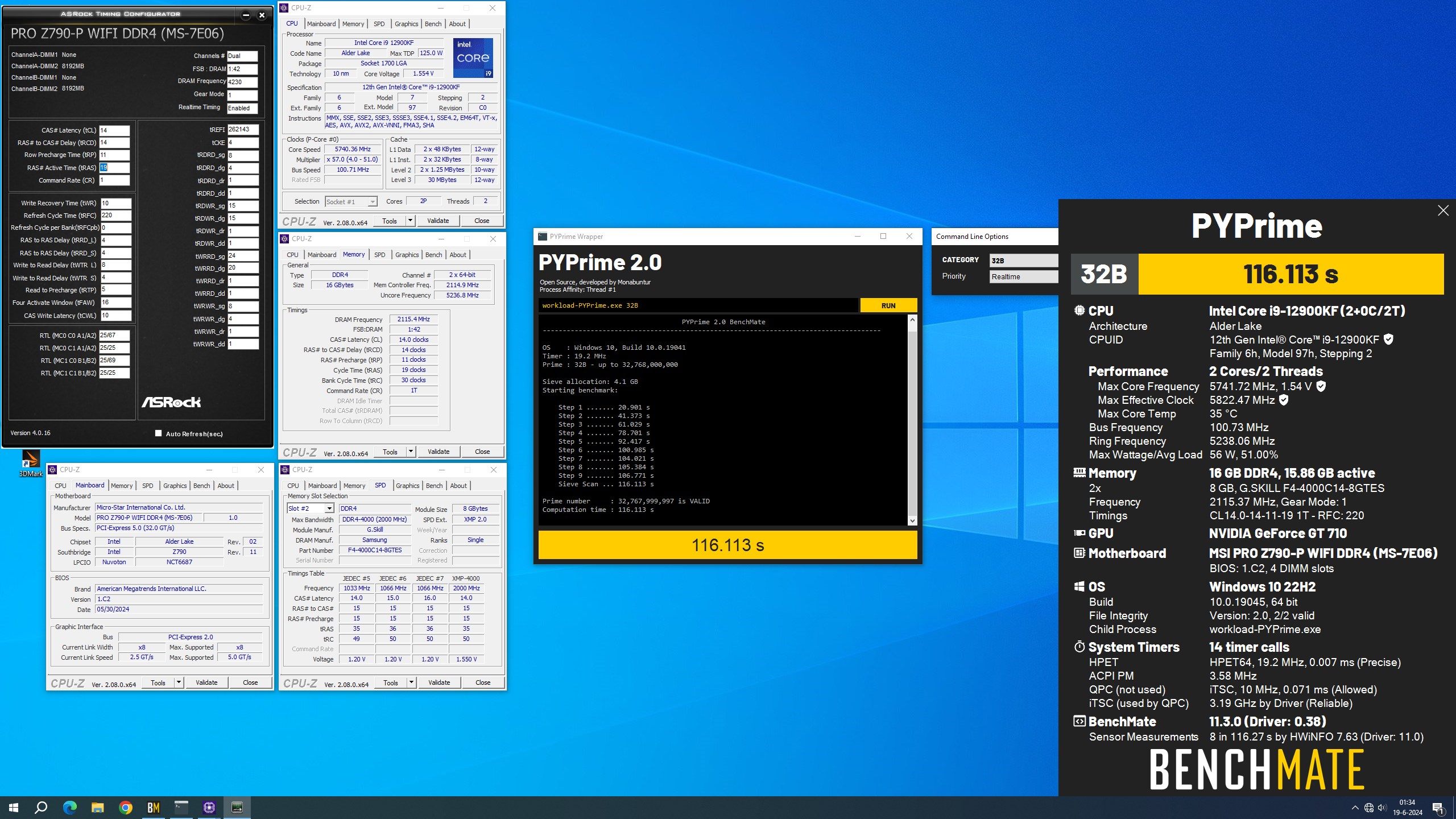Click Close in CPU-Z Mainboard window
The height and width of the screenshot is (819, 1456).
(x=250, y=682)
